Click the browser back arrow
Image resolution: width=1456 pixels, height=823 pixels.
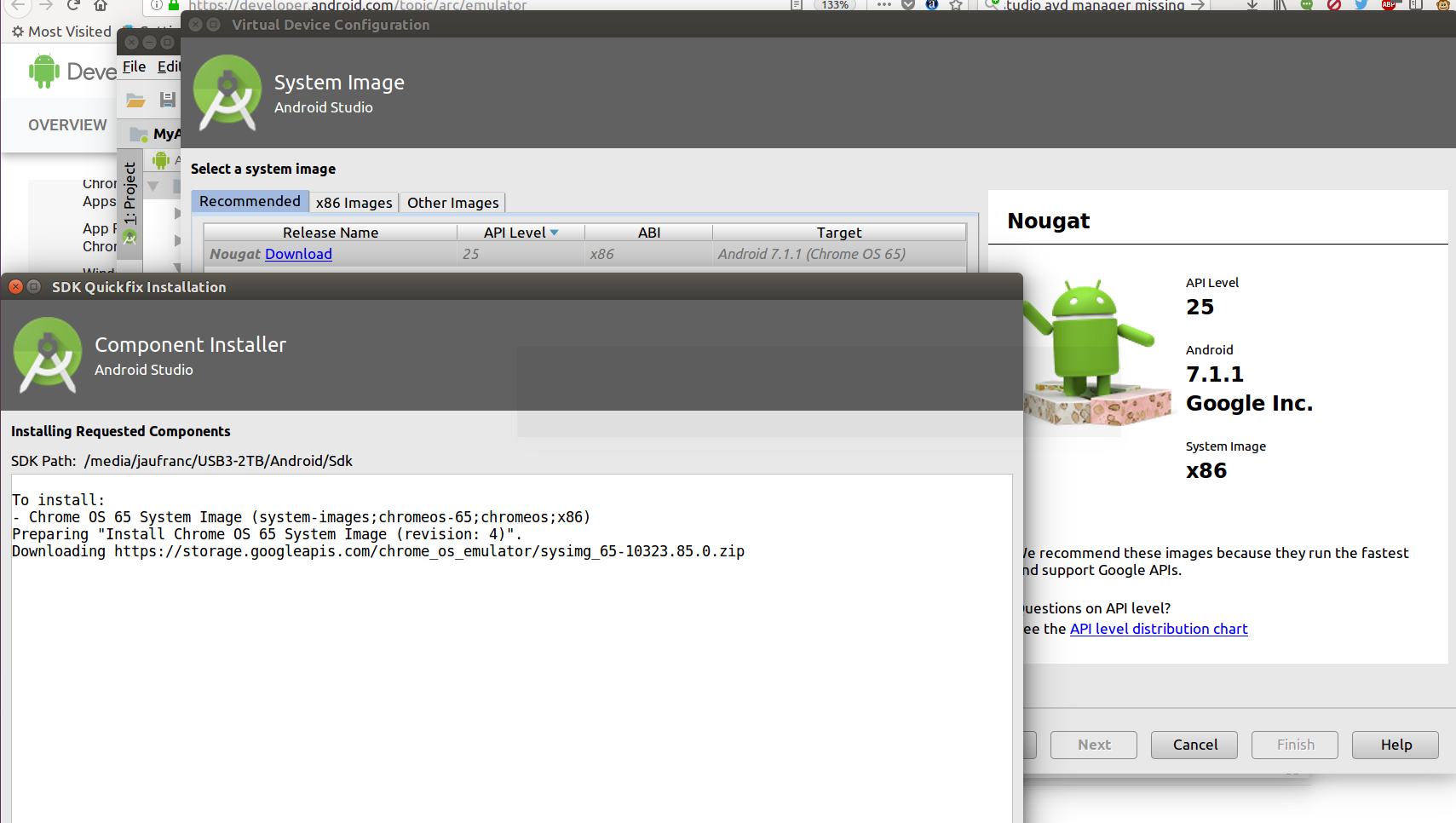tap(18, 5)
